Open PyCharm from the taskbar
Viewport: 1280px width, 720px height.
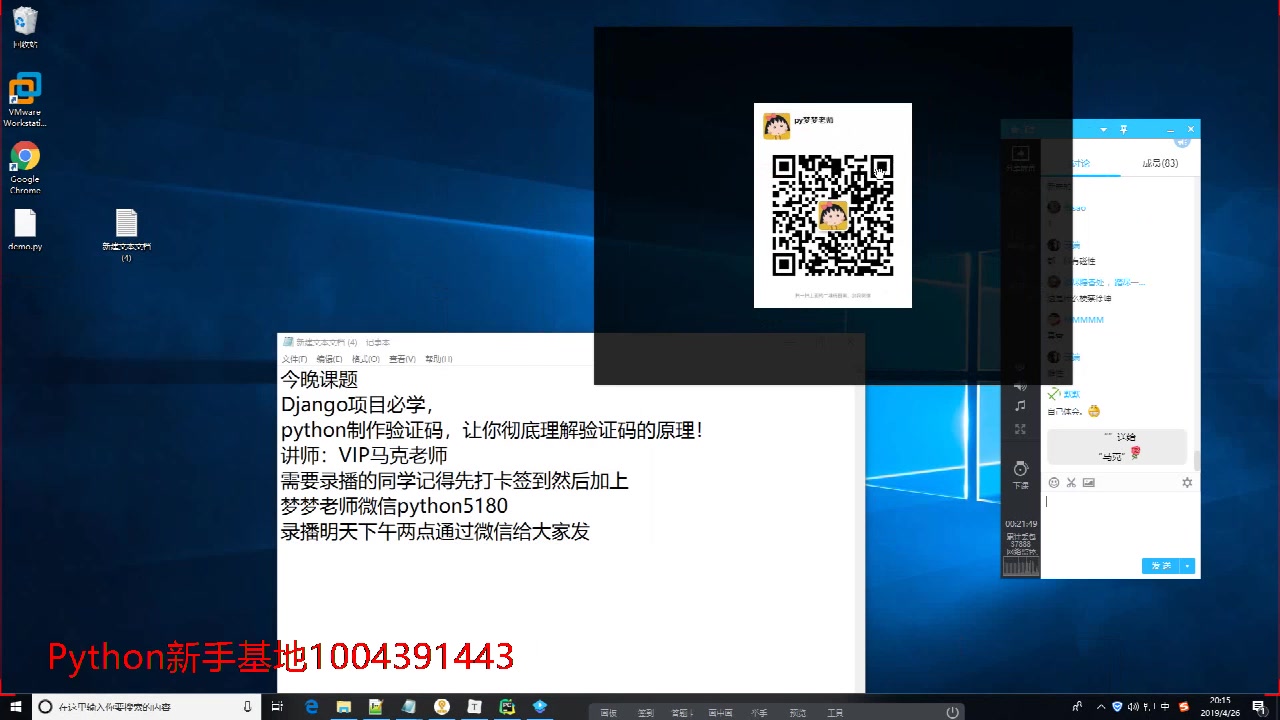pos(507,707)
